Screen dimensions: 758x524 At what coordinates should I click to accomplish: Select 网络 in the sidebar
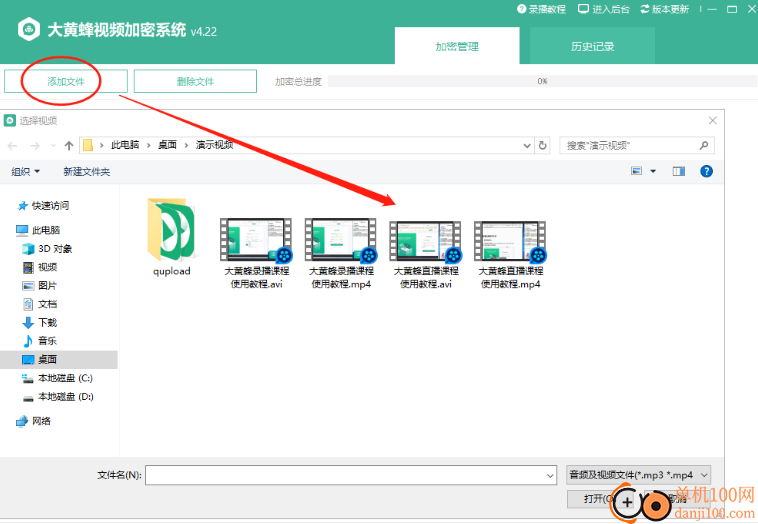click(34, 421)
